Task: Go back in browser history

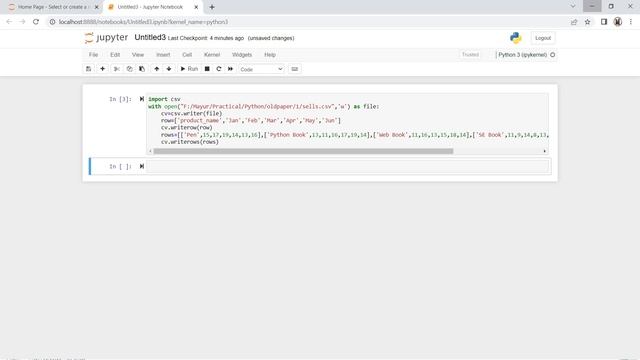Action: tap(9, 22)
